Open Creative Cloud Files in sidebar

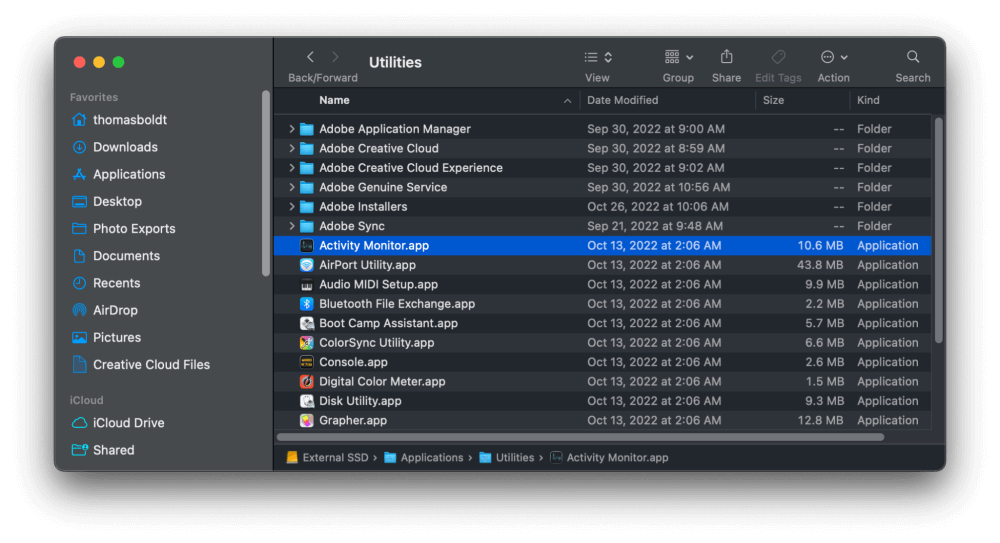141,365
